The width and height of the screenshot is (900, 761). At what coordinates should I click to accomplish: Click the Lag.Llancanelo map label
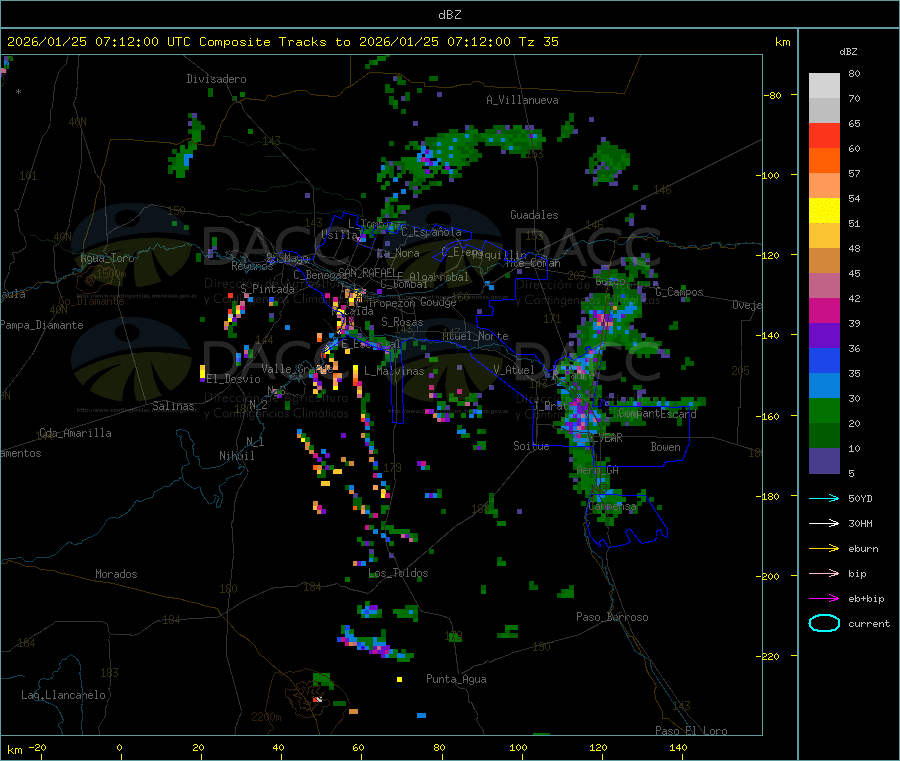pyautogui.click(x=63, y=695)
